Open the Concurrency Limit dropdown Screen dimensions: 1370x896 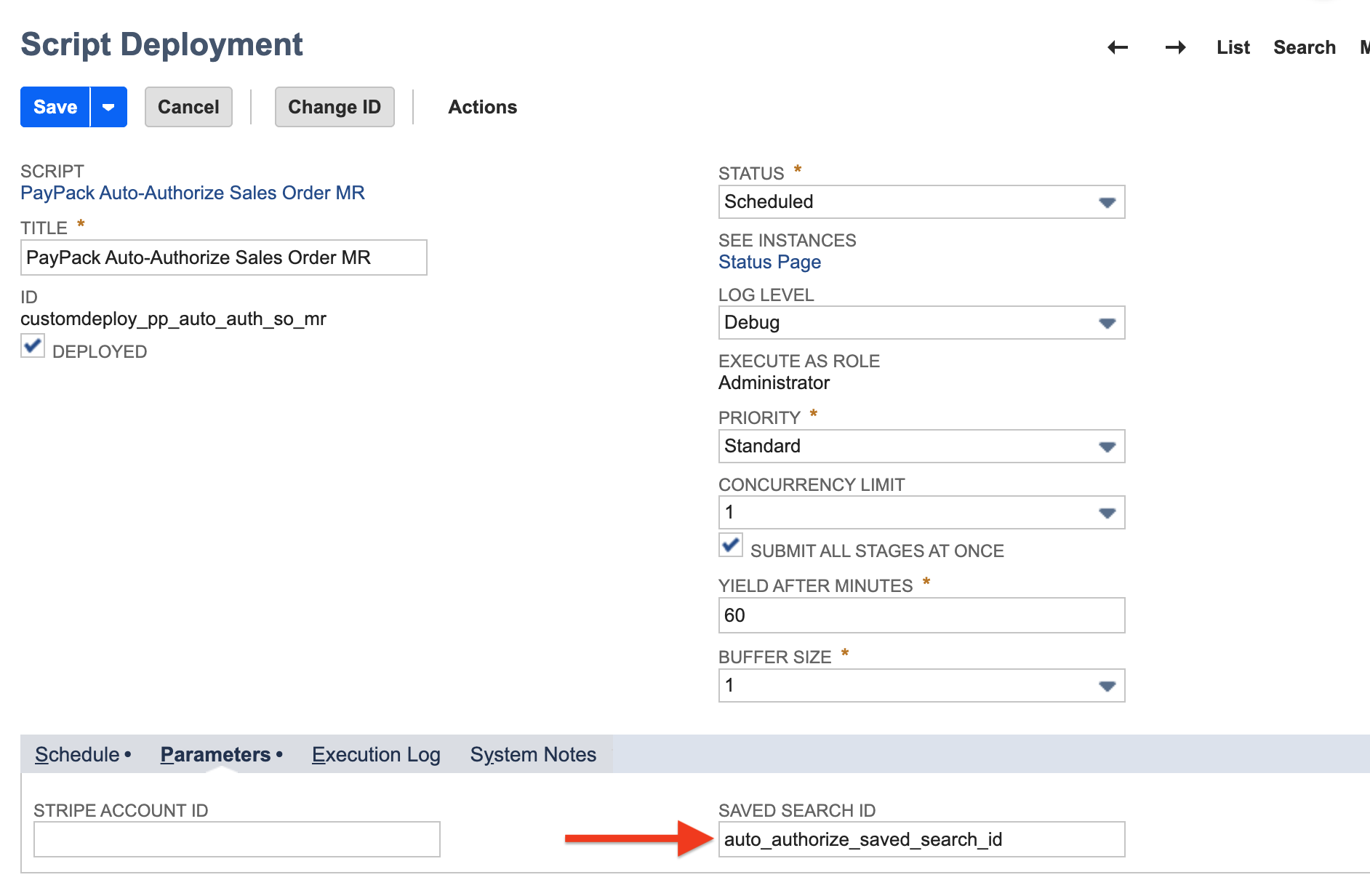click(x=1106, y=512)
